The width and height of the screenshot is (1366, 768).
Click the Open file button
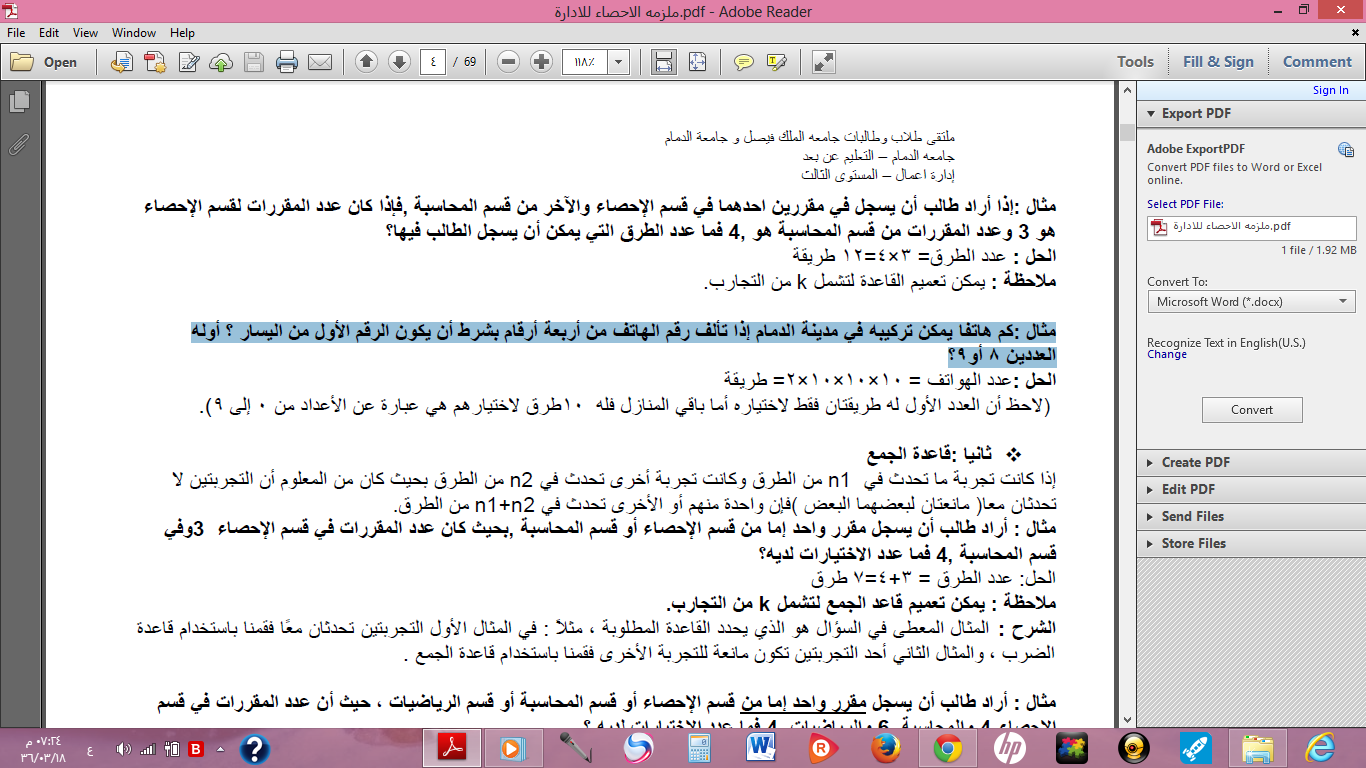[45, 62]
